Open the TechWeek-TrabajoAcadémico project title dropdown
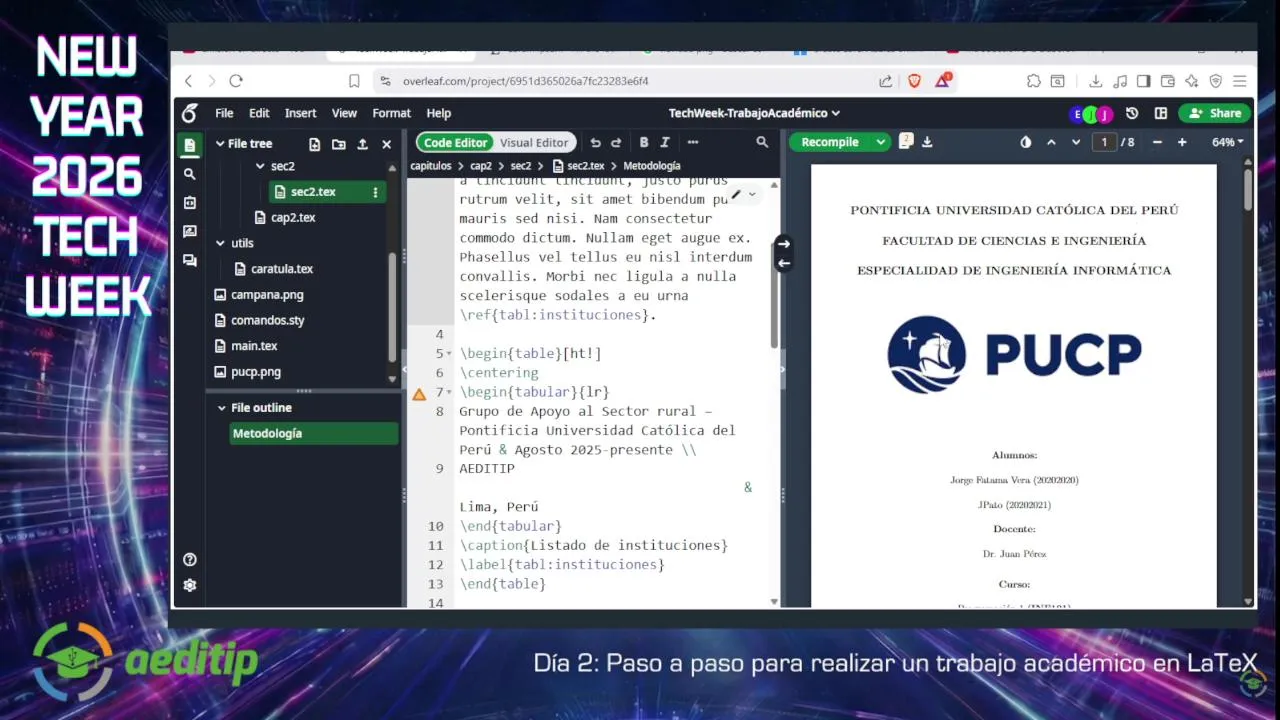Viewport: 1280px width, 720px height. pyautogui.click(x=754, y=113)
